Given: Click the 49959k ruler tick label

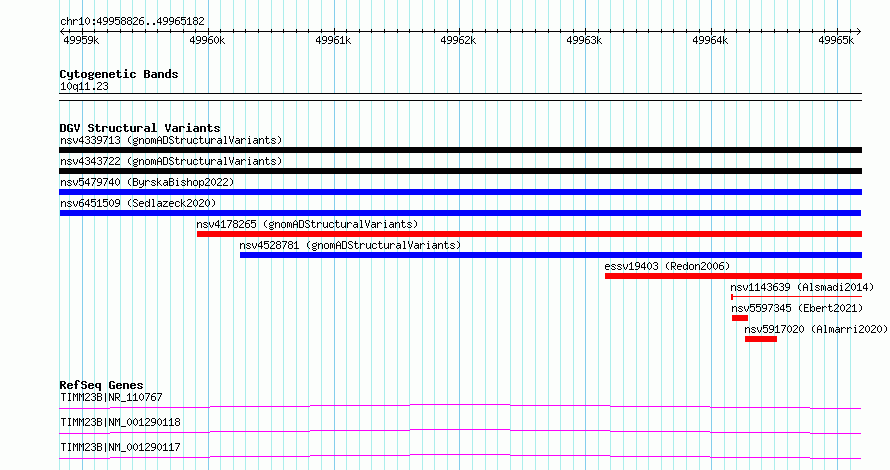Looking at the screenshot, I should (x=81, y=40).
